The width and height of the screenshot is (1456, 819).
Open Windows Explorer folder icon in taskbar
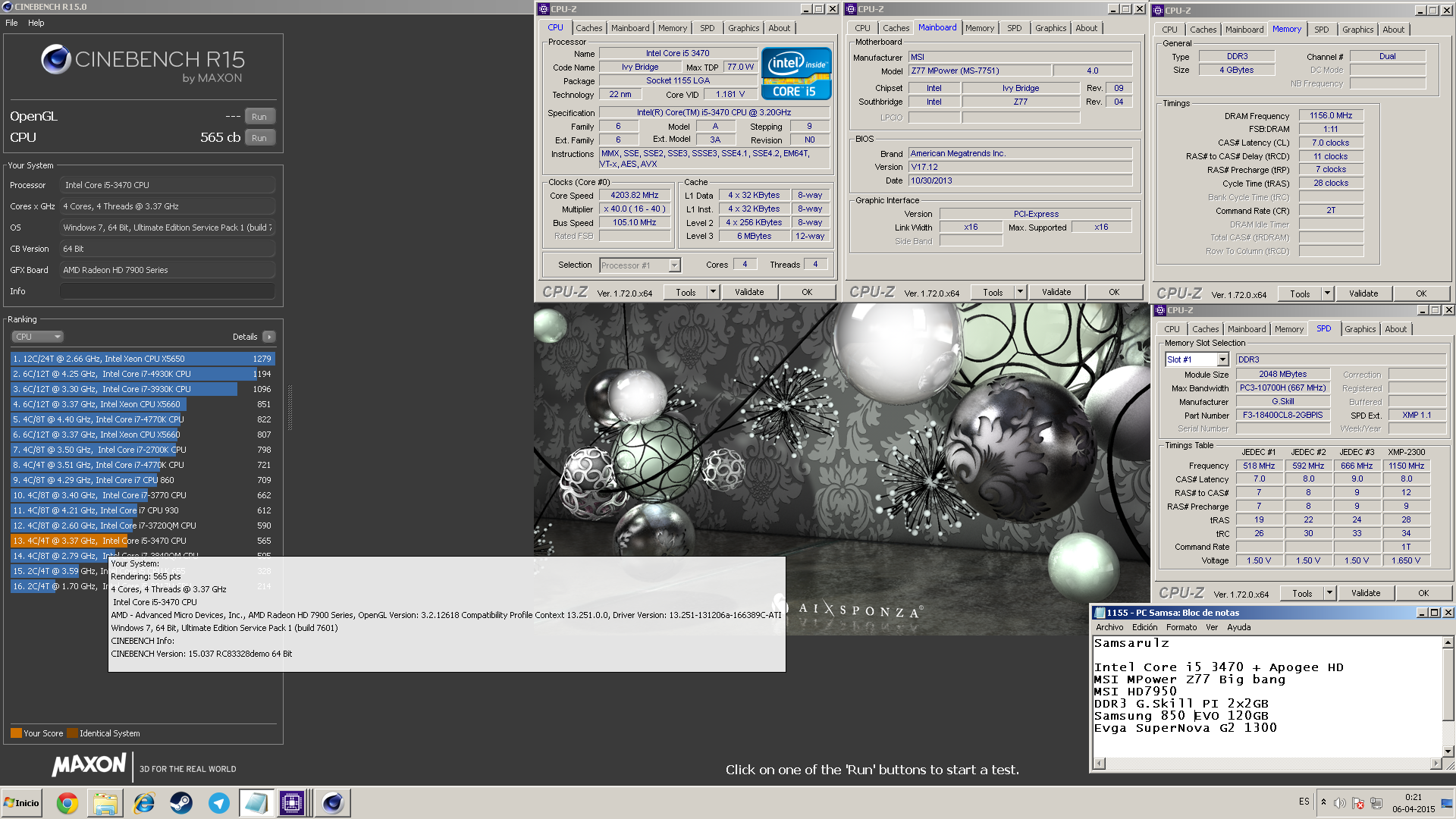105,803
